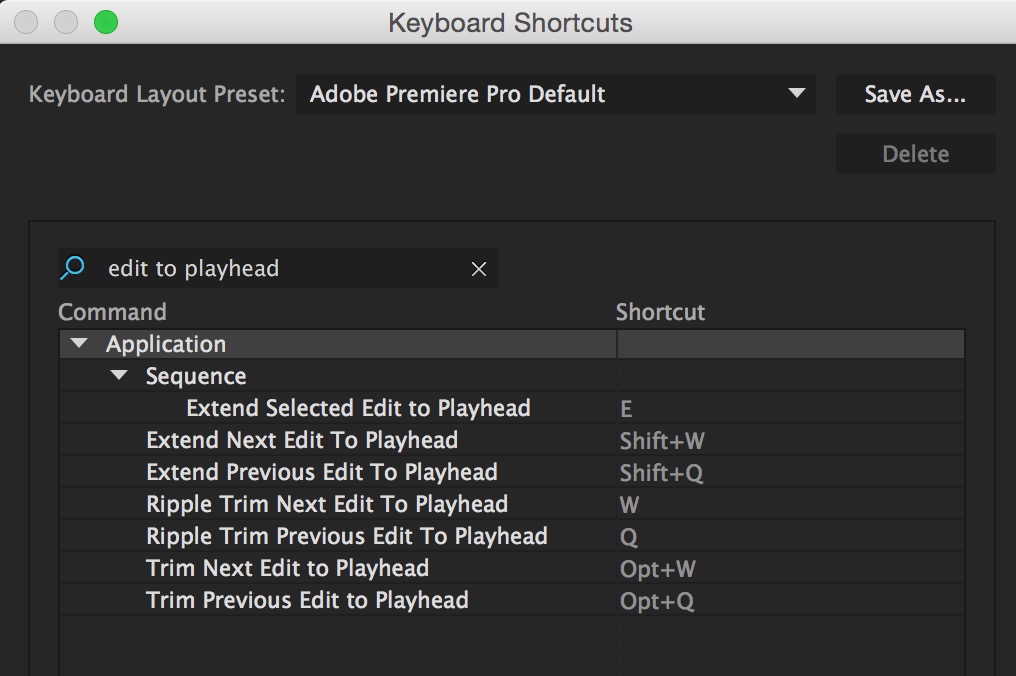
Task: Click the Delete button
Action: [x=915, y=154]
